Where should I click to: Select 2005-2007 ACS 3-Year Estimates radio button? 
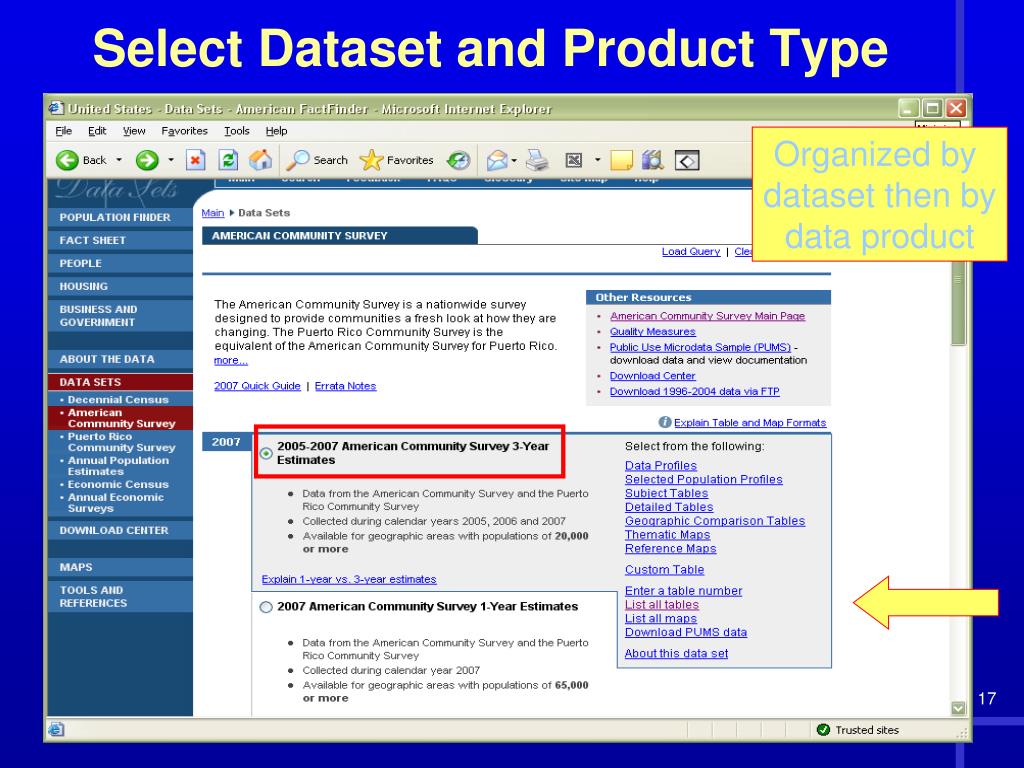(266, 453)
